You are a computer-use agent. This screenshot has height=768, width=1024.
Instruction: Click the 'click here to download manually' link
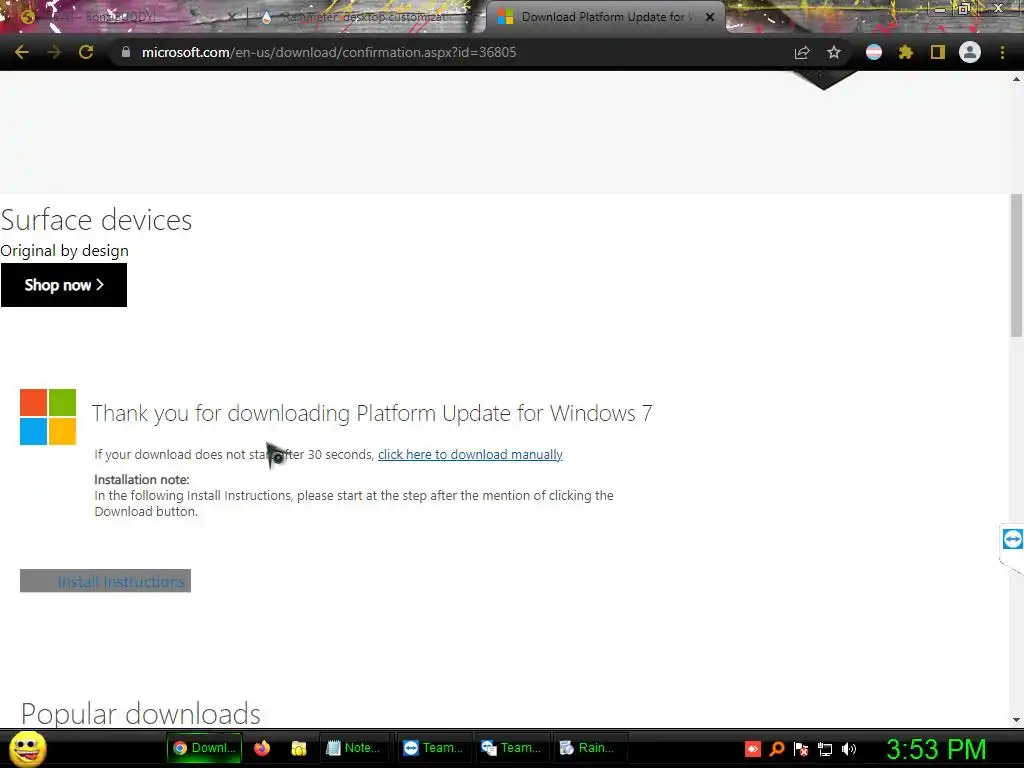pos(470,455)
